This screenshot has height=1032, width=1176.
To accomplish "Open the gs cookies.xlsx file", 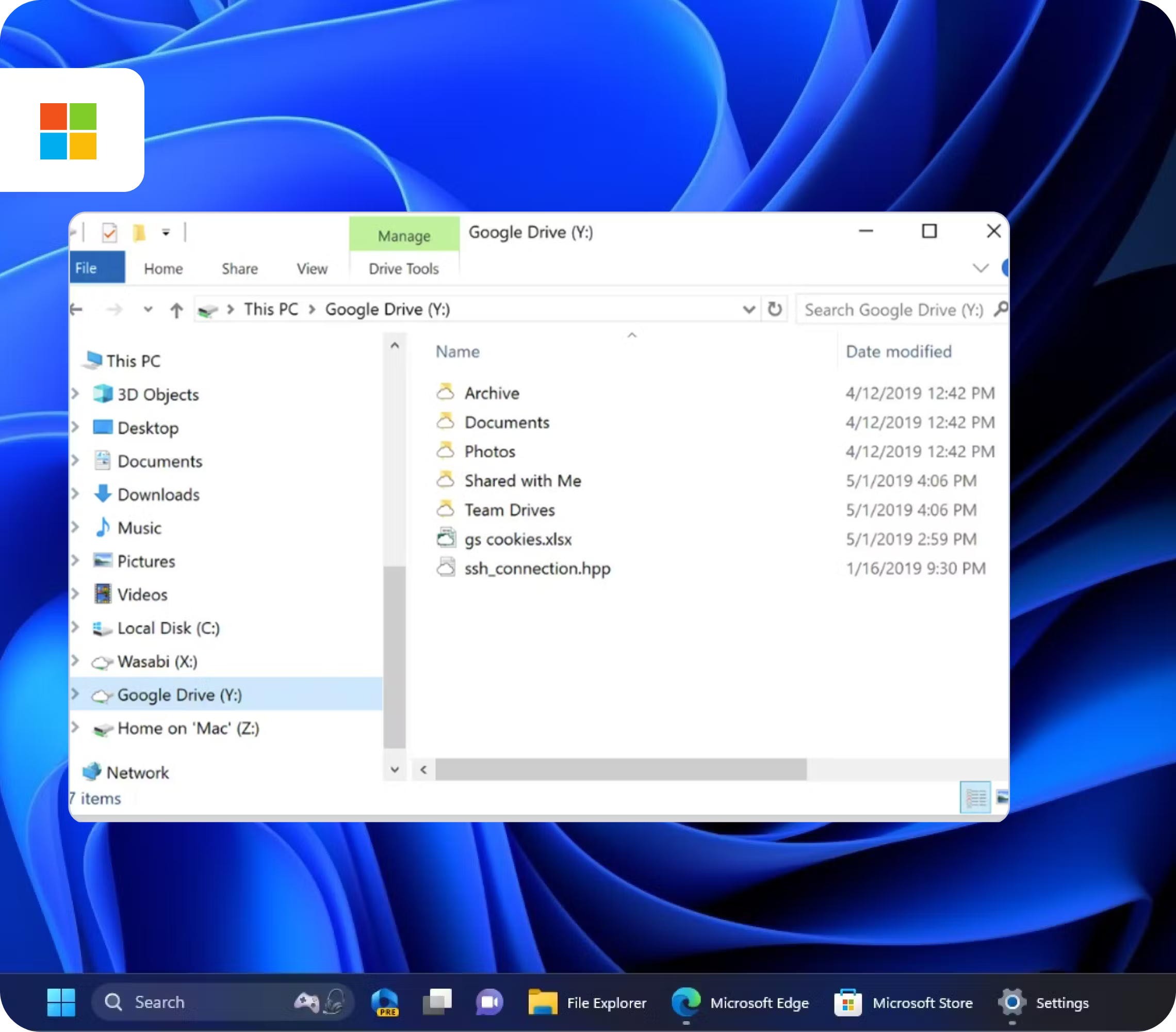I will (x=518, y=539).
